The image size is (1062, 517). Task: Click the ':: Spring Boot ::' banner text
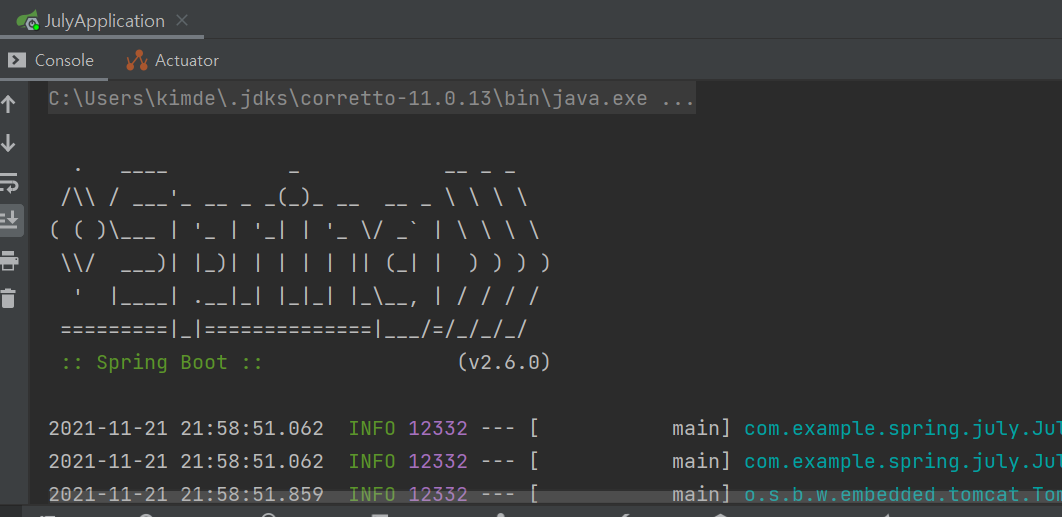pos(162,363)
